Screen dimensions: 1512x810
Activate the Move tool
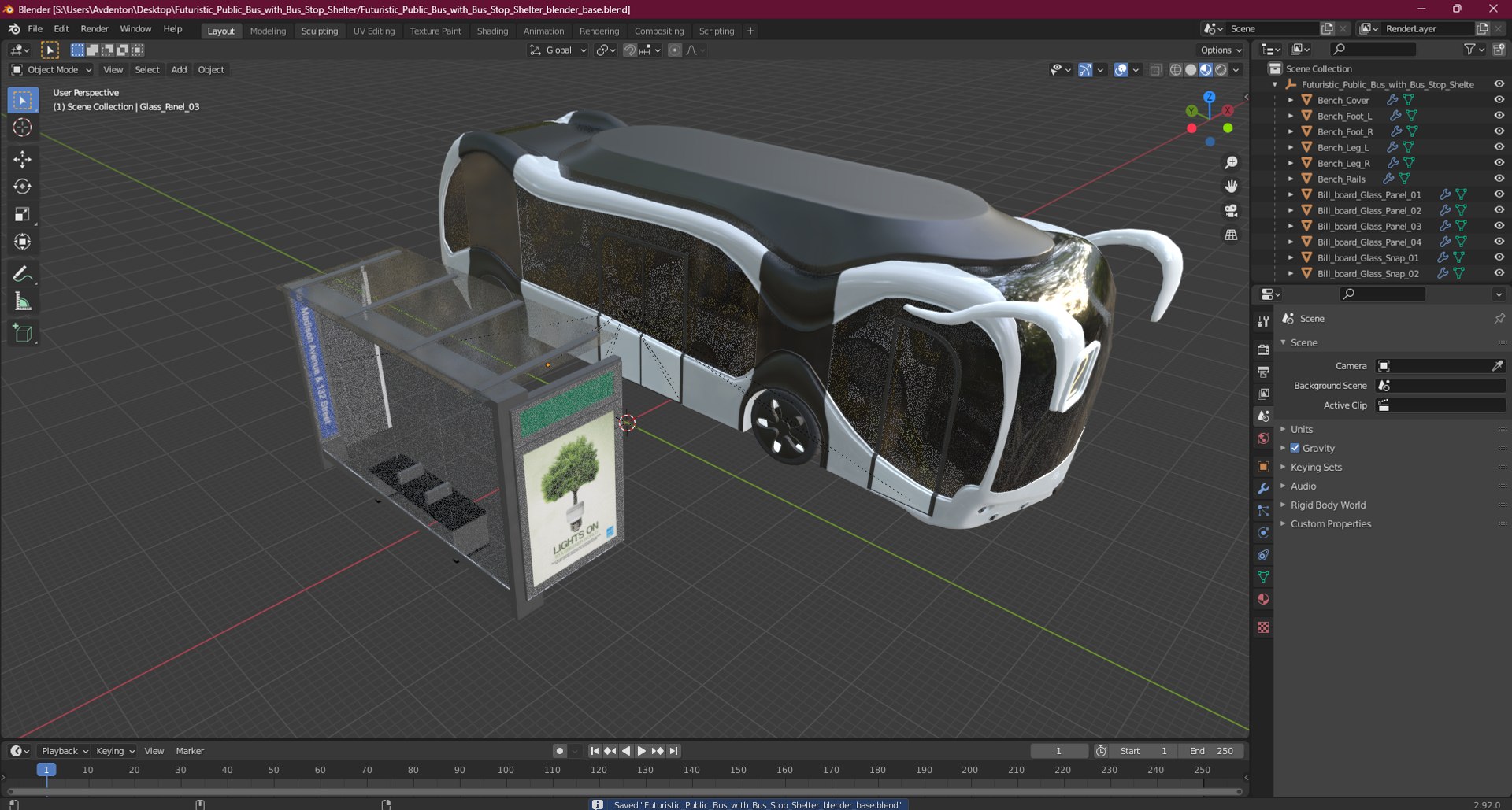tap(22, 159)
